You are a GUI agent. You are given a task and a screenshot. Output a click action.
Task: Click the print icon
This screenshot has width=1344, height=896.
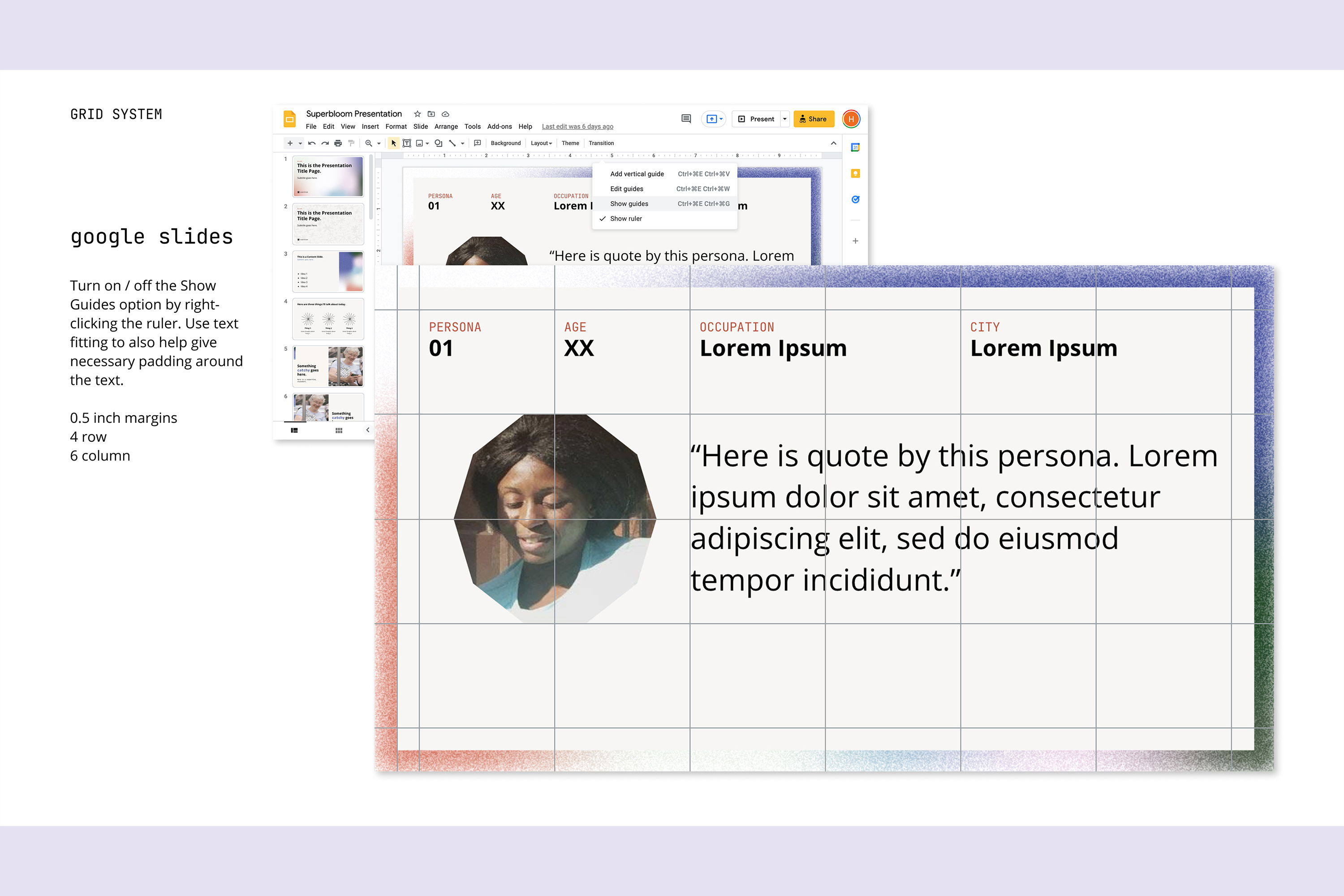(x=338, y=143)
